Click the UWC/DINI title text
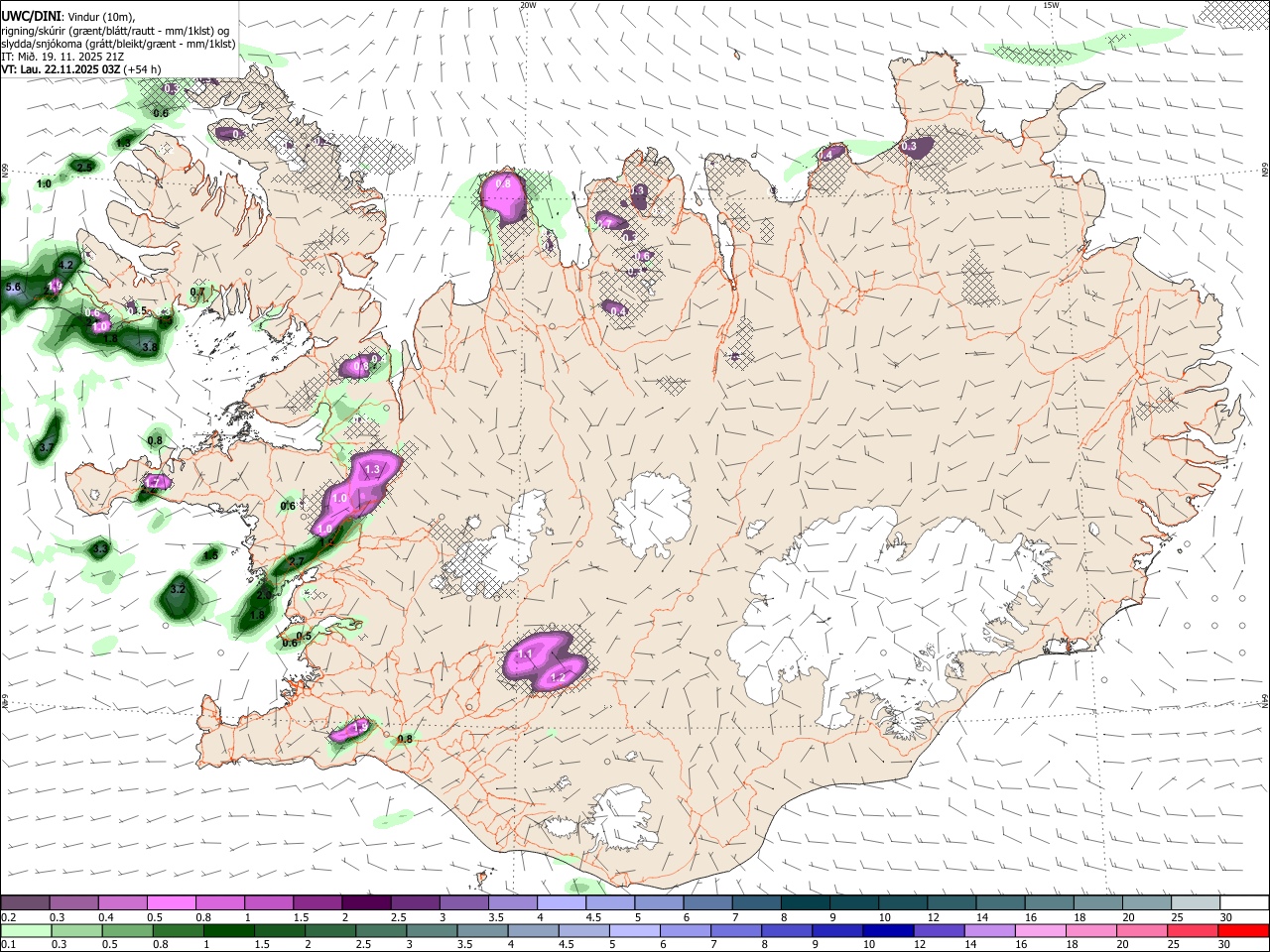 coord(31,17)
